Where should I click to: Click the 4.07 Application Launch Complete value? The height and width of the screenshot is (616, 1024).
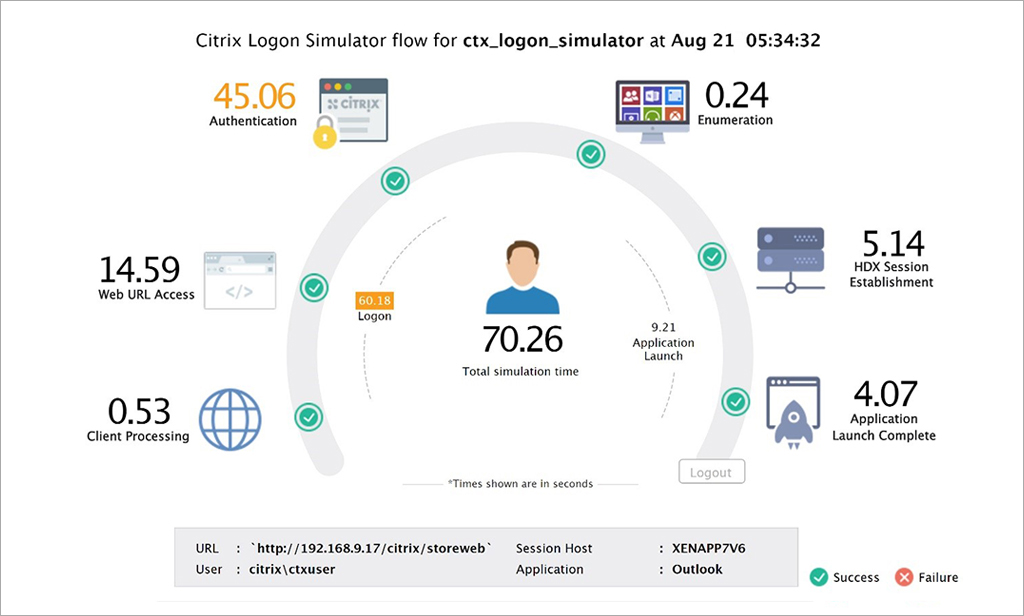tap(886, 394)
